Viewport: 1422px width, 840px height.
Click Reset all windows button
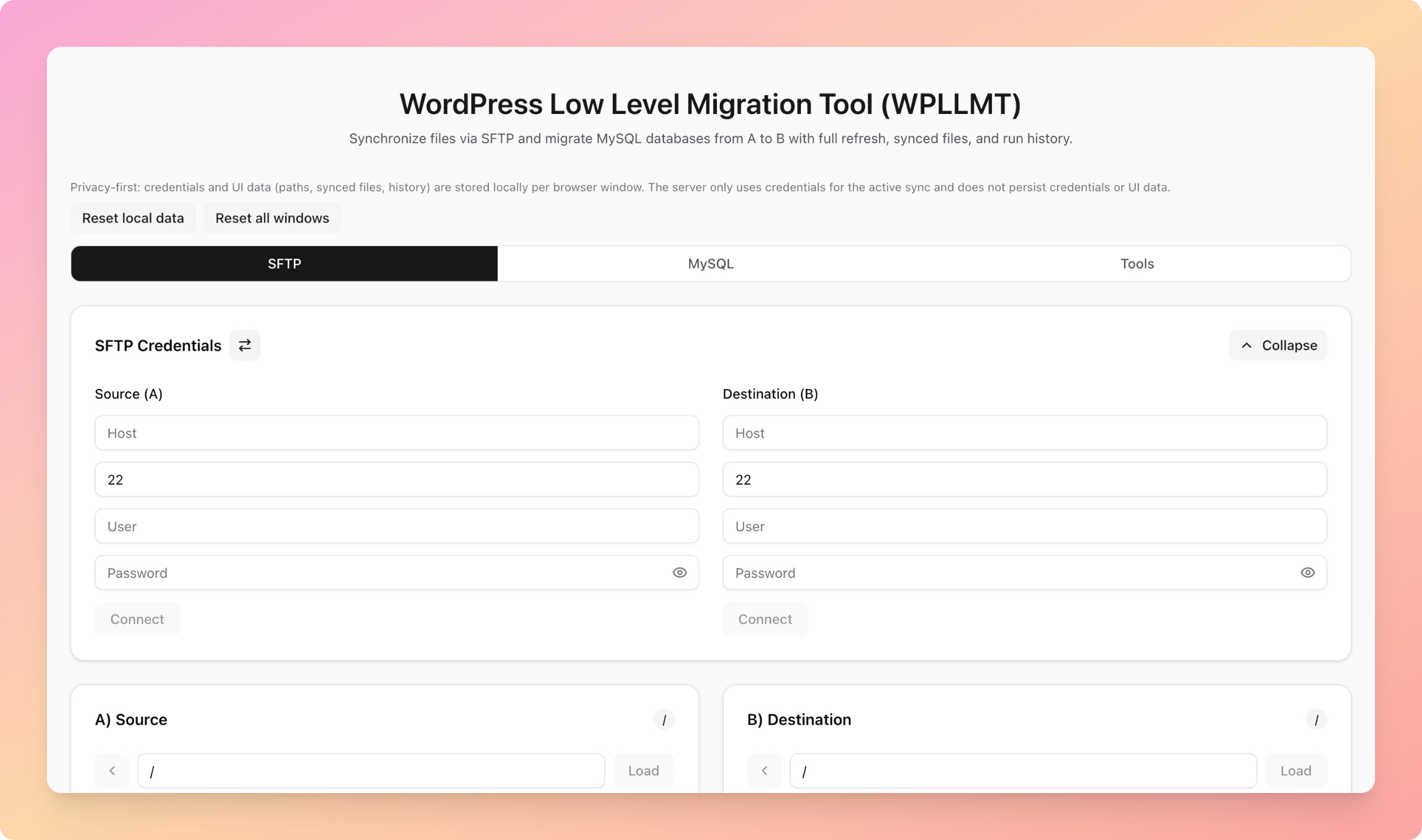click(x=272, y=218)
